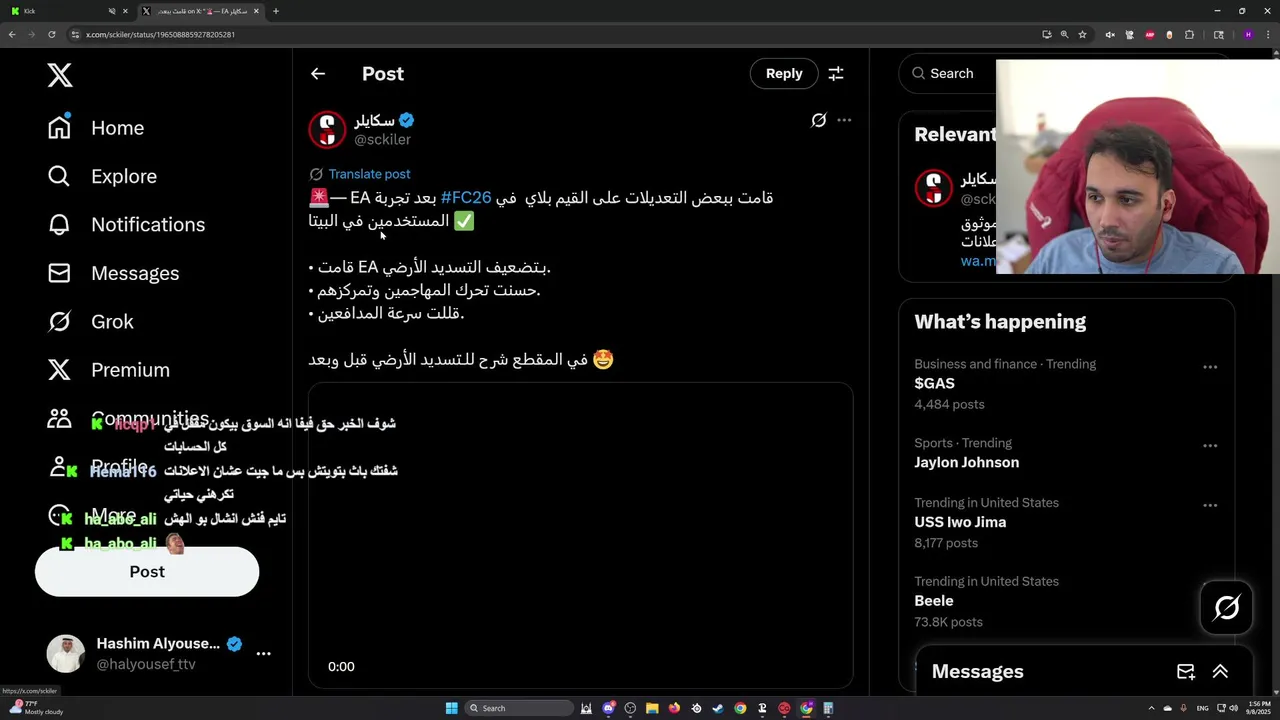Open the browser three-dot menu
Viewport: 1280px width, 720px height.
pos(1267,34)
